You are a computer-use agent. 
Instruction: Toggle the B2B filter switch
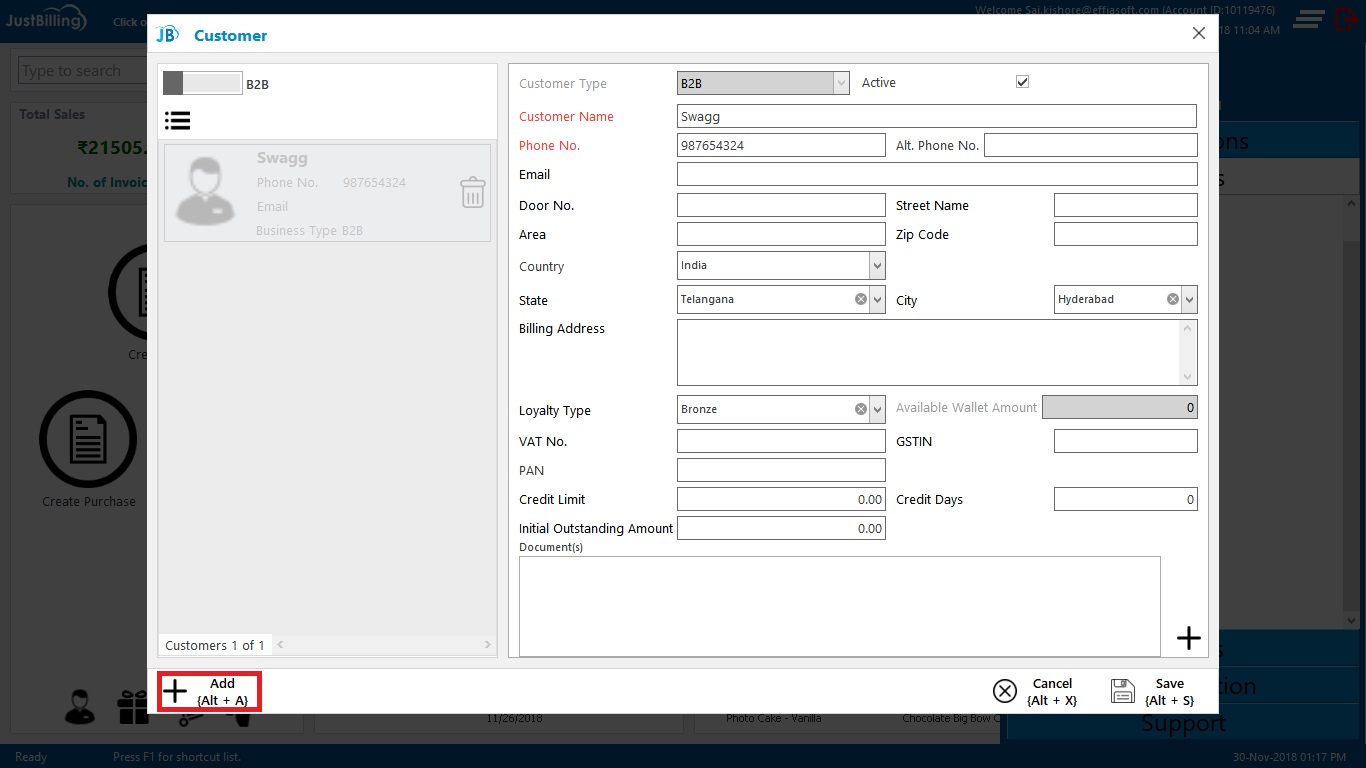coord(203,83)
